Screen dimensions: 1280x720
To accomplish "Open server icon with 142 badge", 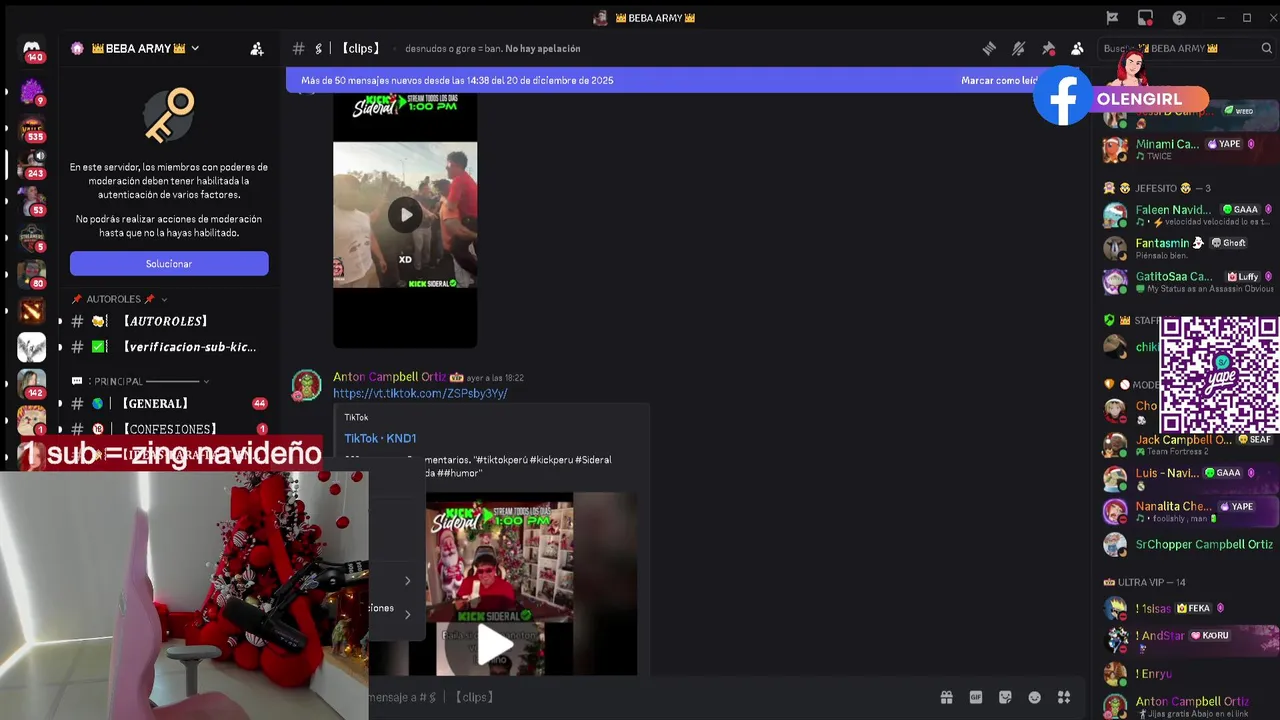I will 32,383.
